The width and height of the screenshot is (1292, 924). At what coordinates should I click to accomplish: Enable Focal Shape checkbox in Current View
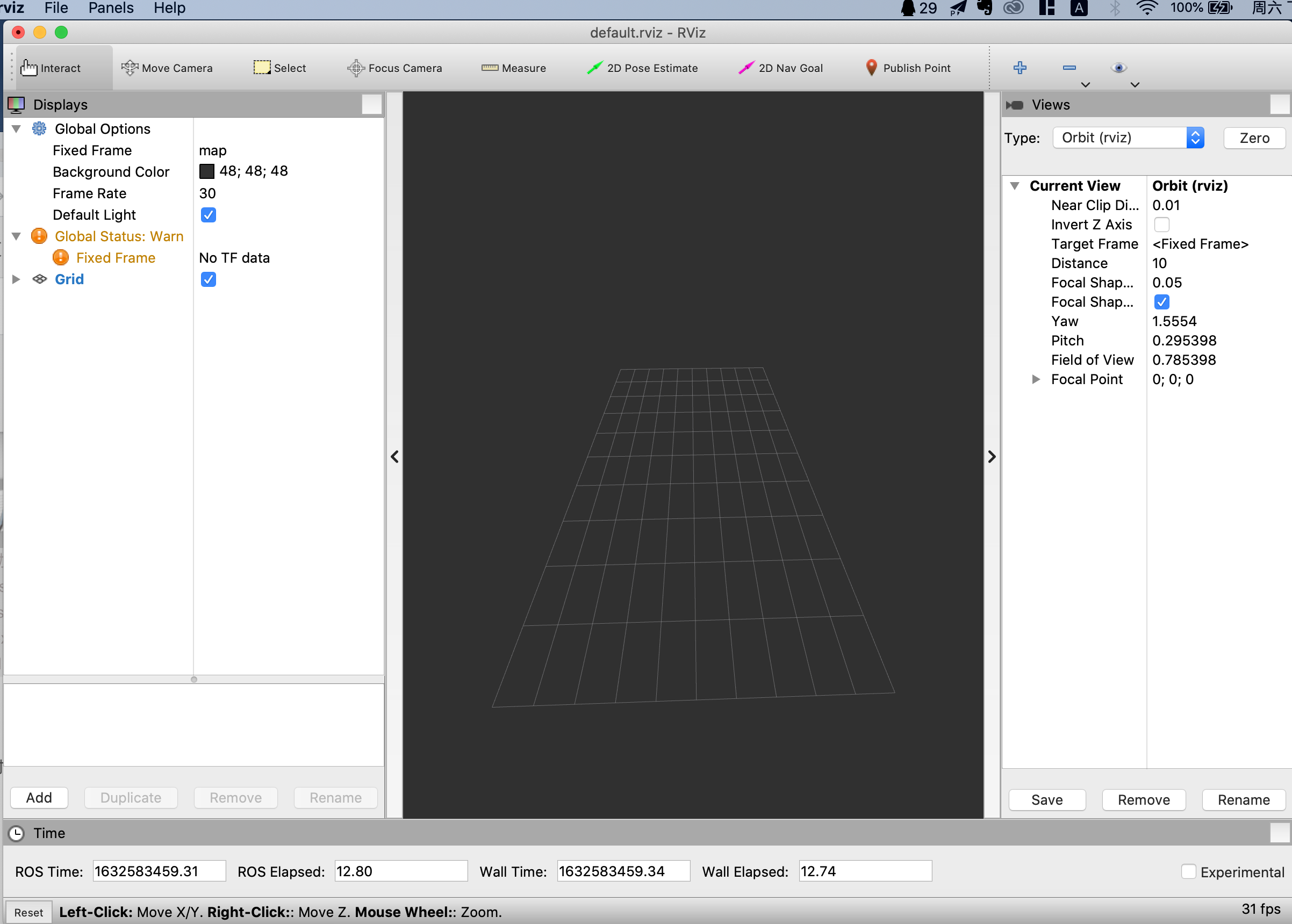(x=1160, y=302)
